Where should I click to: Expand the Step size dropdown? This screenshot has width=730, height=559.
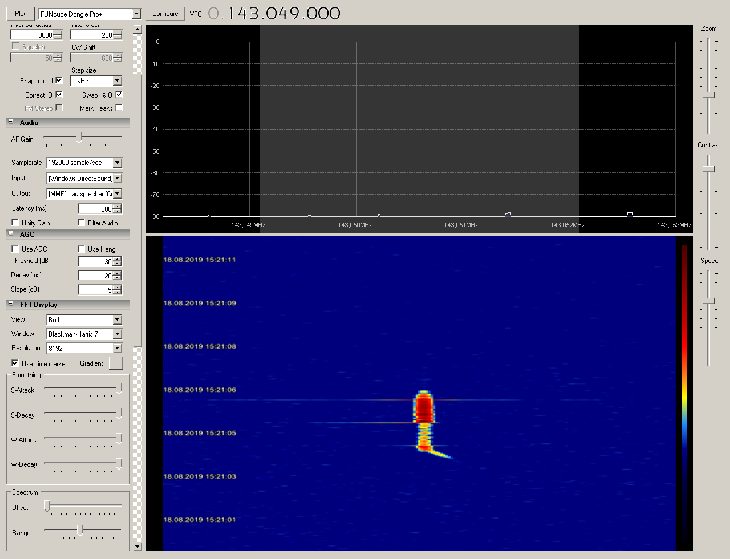click(x=117, y=80)
